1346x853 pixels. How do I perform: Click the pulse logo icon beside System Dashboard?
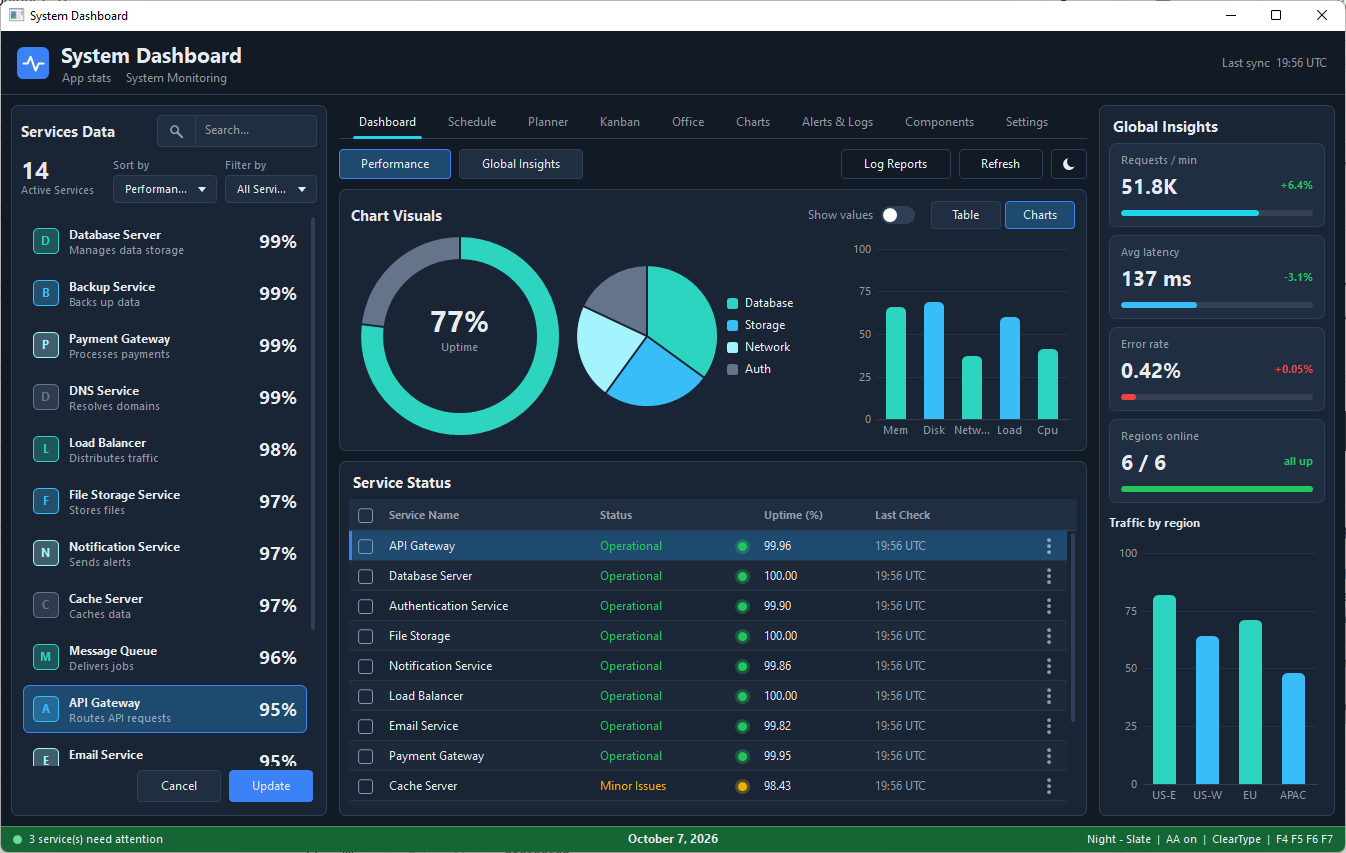(33, 64)
